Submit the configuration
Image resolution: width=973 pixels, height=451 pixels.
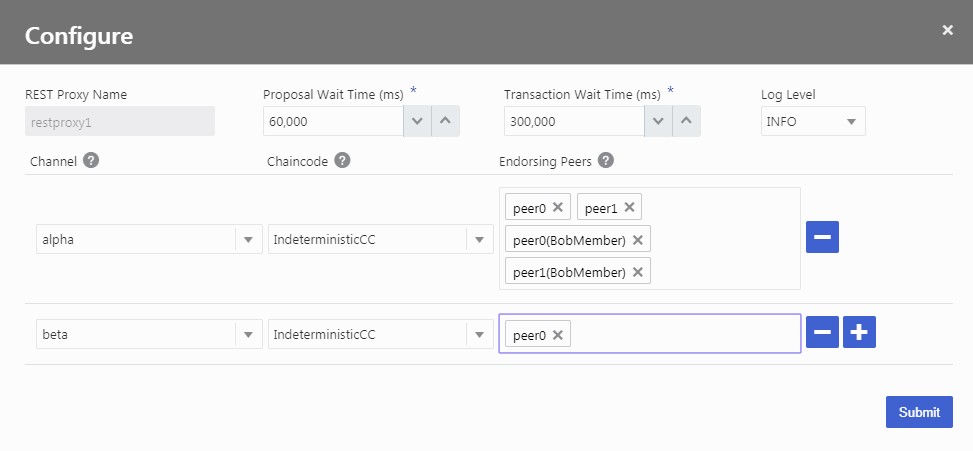coord(918,412)
